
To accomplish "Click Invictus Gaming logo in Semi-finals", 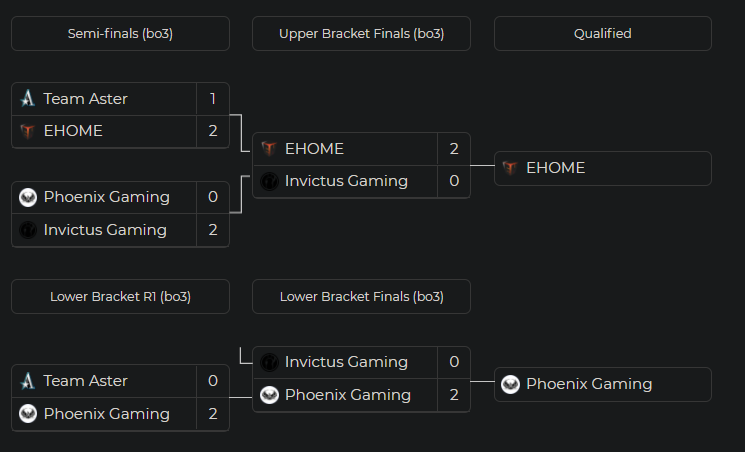I will pos(28,230).
